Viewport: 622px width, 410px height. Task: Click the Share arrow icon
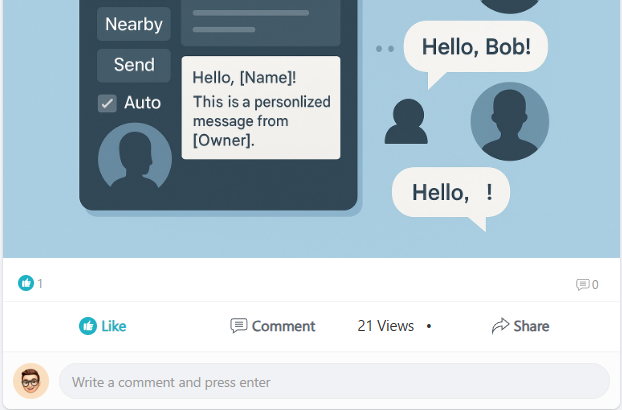500,326
